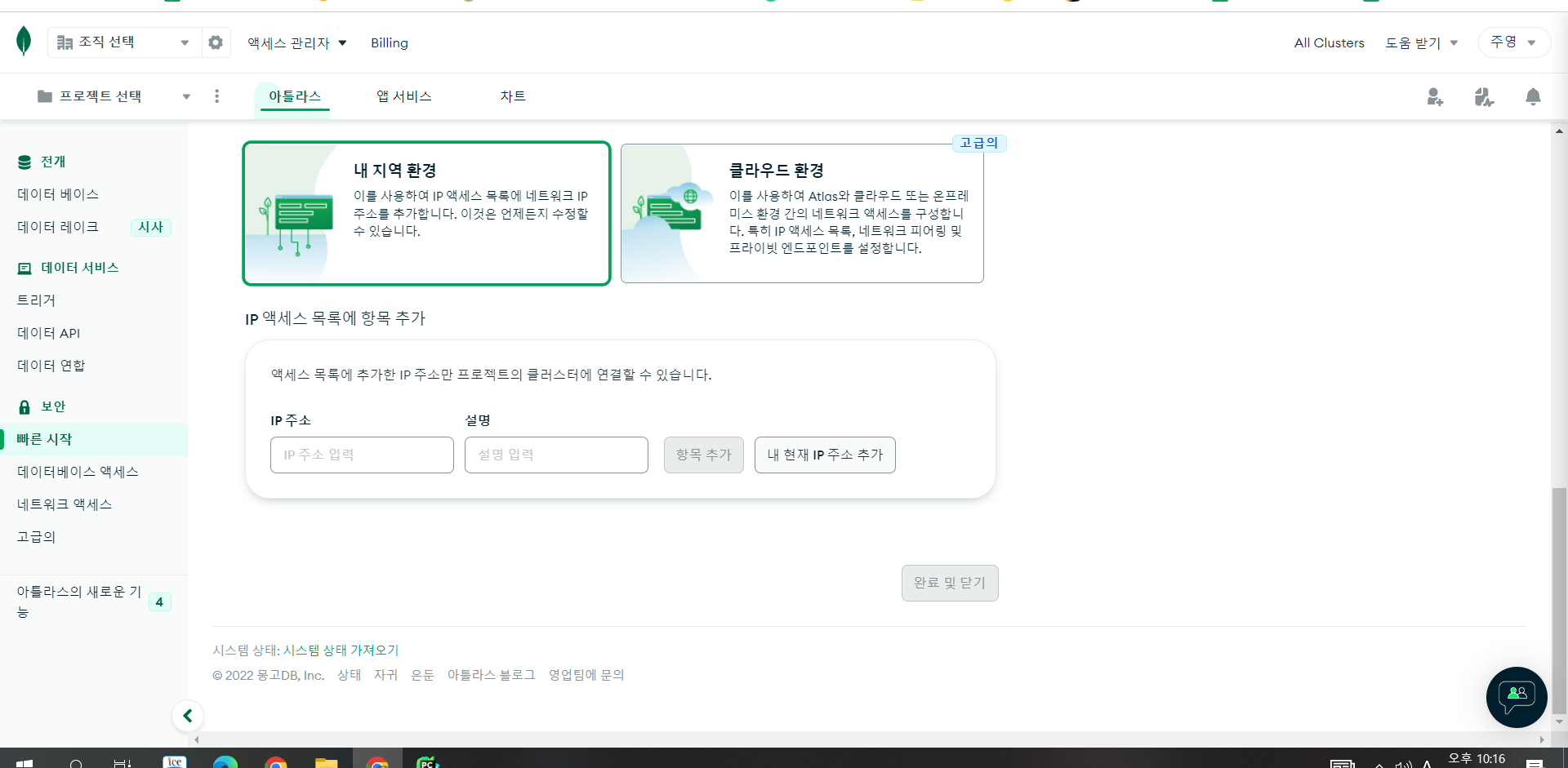Open 트리거 in sidebar
1568x768 pixels.
pos(36,300)
